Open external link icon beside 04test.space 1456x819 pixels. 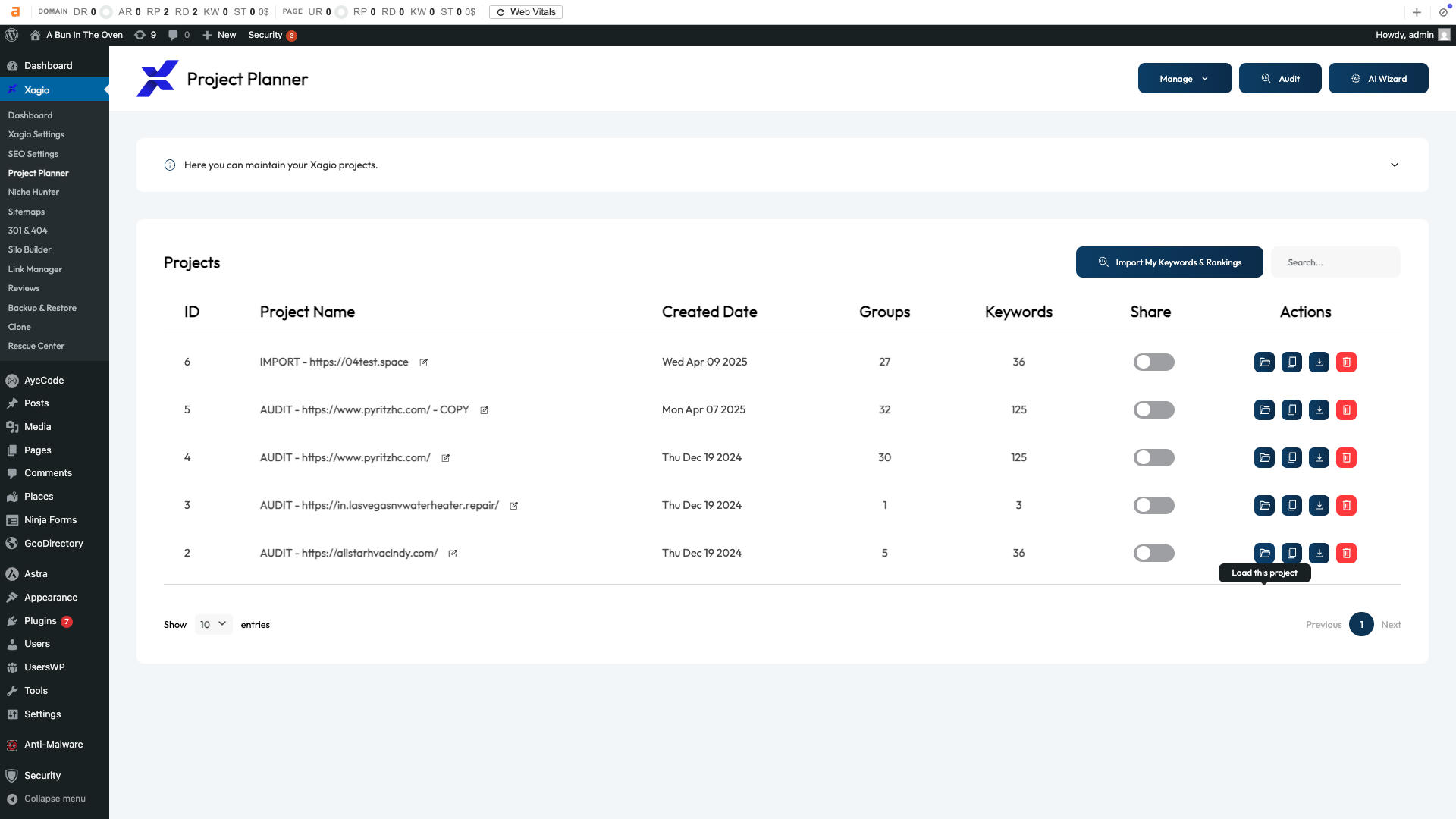pos(424,362)
